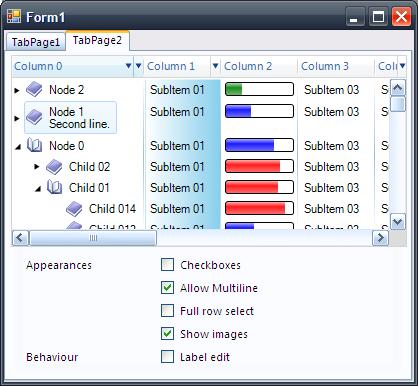Viewport: 418px width, 386px height.
Task: Click the blue progress bar in Node 1 row
Action: coord(259,111)
